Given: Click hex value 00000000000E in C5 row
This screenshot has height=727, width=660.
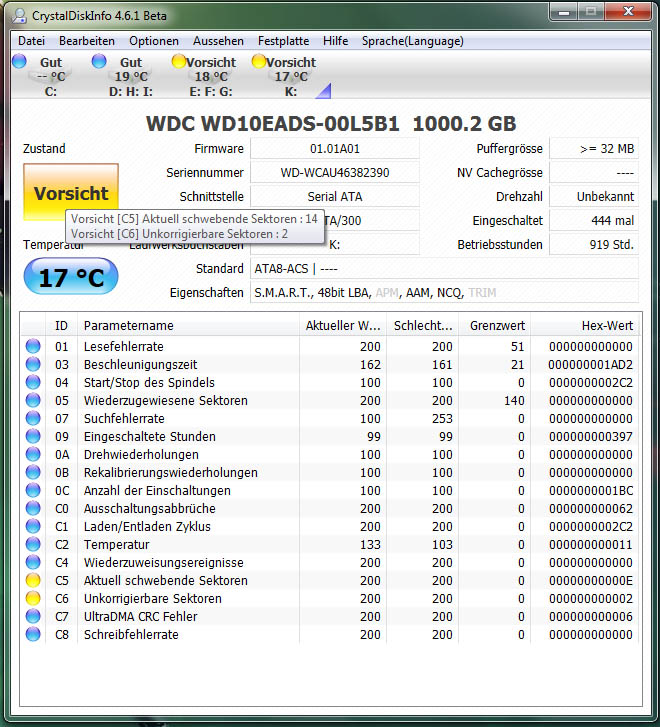Looking at the screenshot, I should pyautogui.click(x=591, y=580).
